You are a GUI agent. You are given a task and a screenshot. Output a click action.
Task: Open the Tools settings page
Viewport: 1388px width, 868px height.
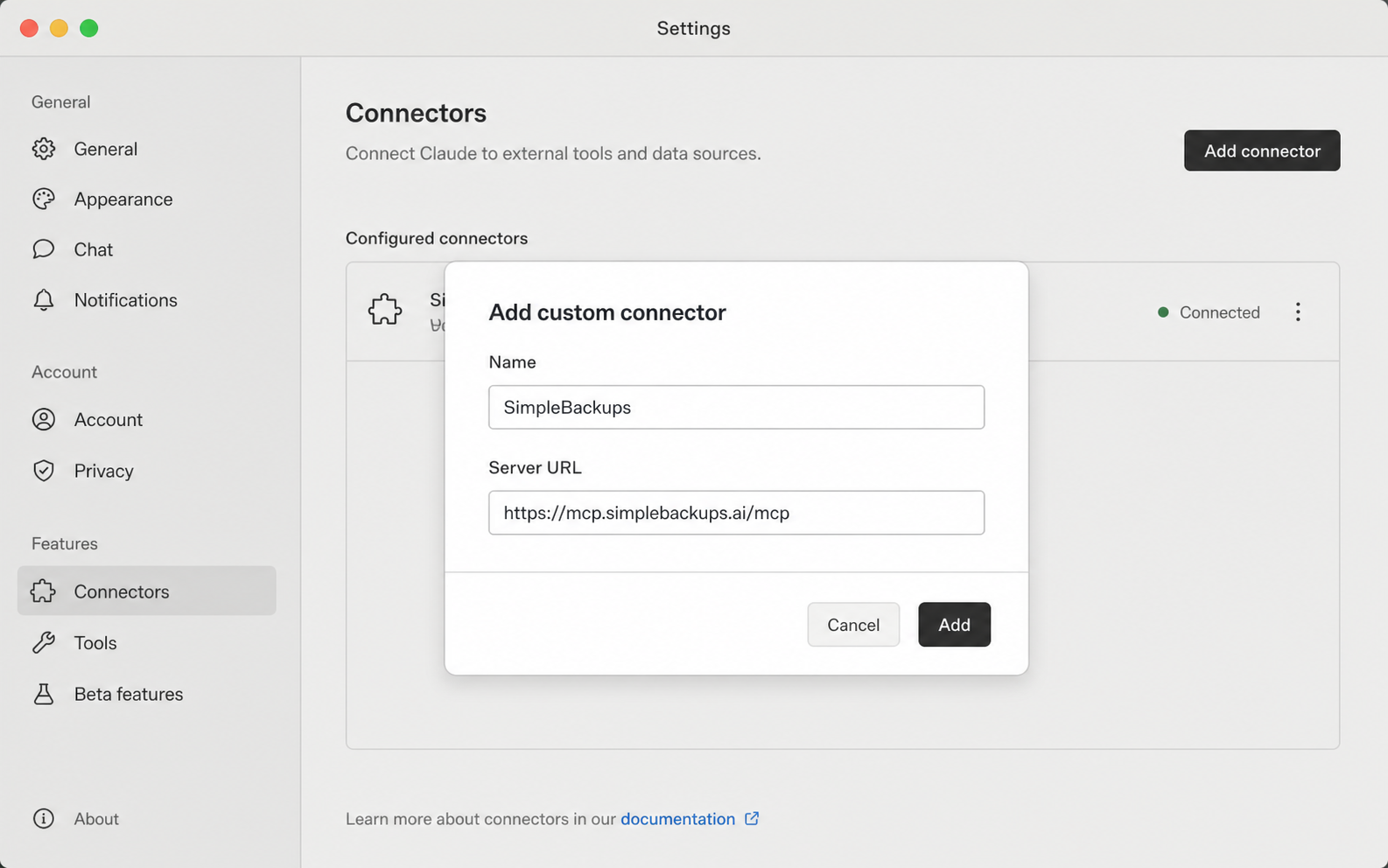[x=147, y=643]
